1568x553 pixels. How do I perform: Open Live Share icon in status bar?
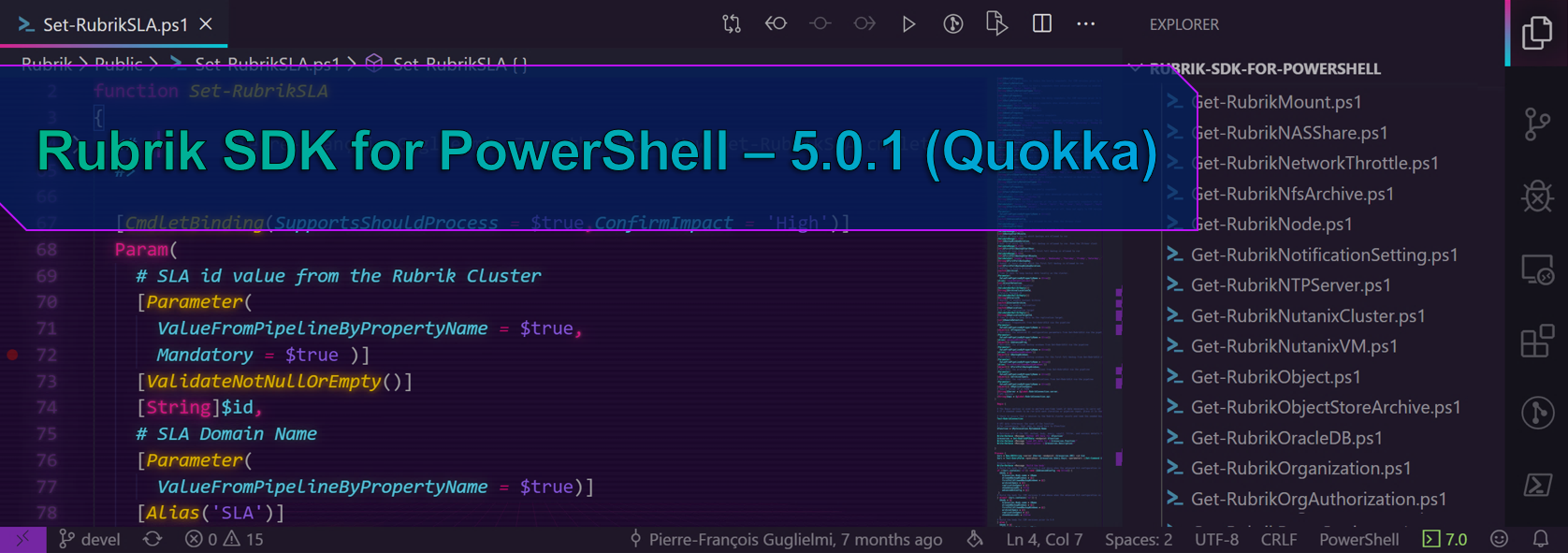click(x=975, y=539)
